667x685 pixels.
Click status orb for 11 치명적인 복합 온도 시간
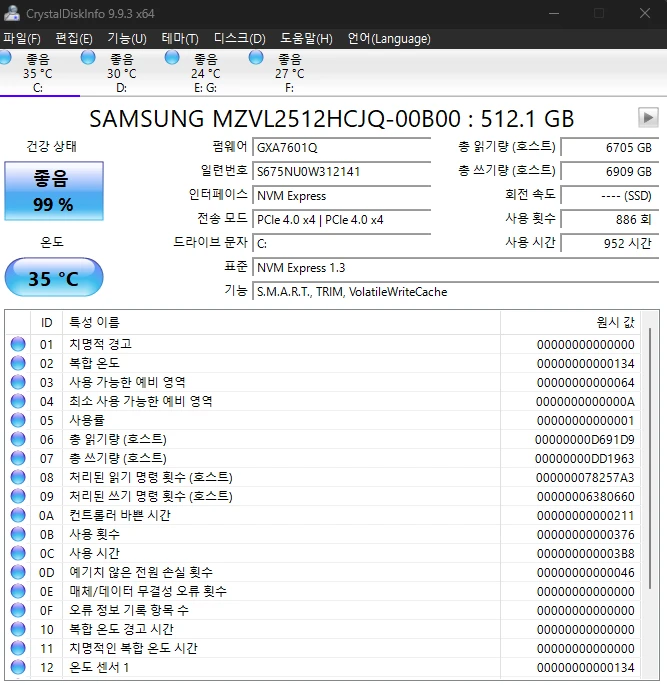coord(18,648)
